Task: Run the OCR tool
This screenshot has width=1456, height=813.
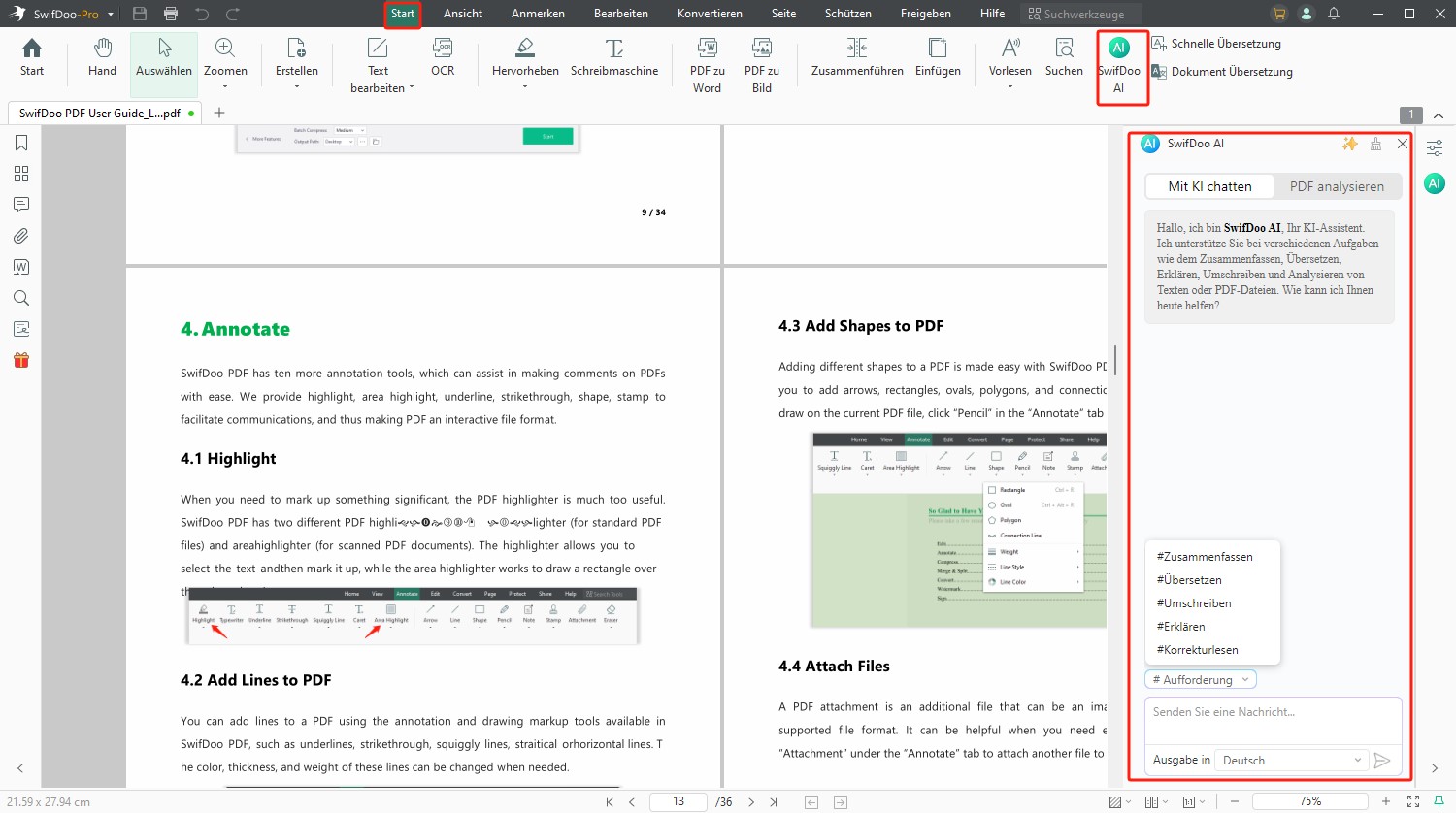Action: click(443, 58)
